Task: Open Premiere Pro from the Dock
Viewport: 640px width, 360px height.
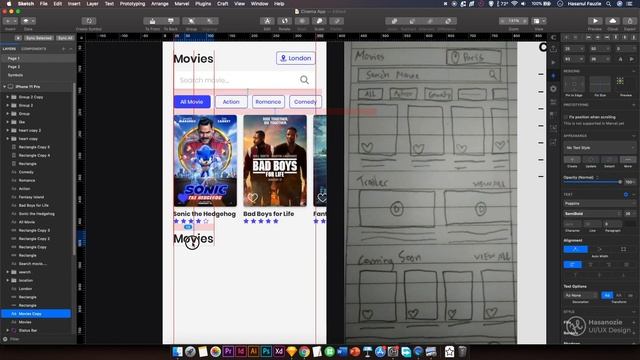Action: (x=228, y=351)
